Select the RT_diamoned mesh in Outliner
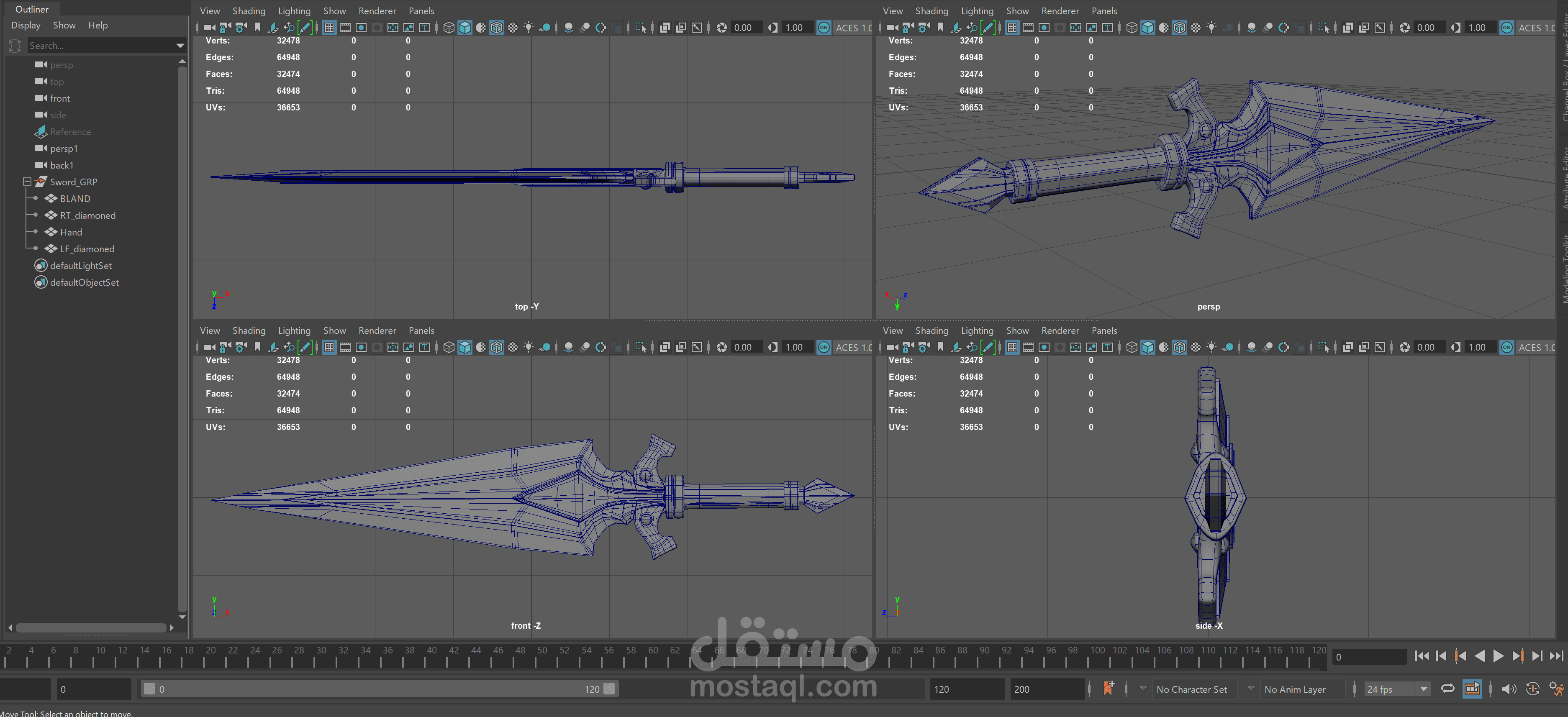 pyautogui.click(x=87, y=215)
